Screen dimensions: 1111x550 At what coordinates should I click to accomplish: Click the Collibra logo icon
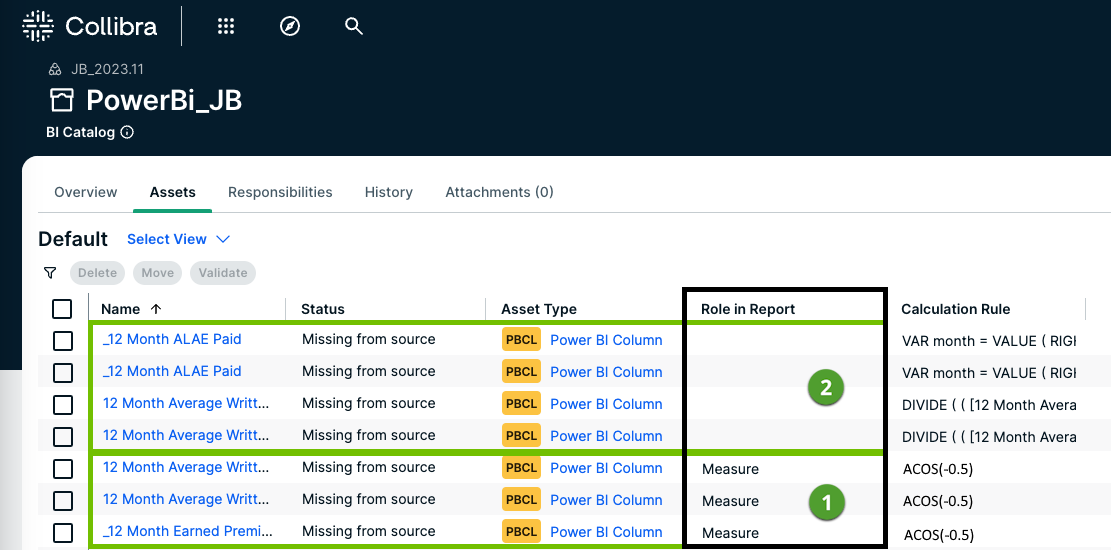coord(38,27)
